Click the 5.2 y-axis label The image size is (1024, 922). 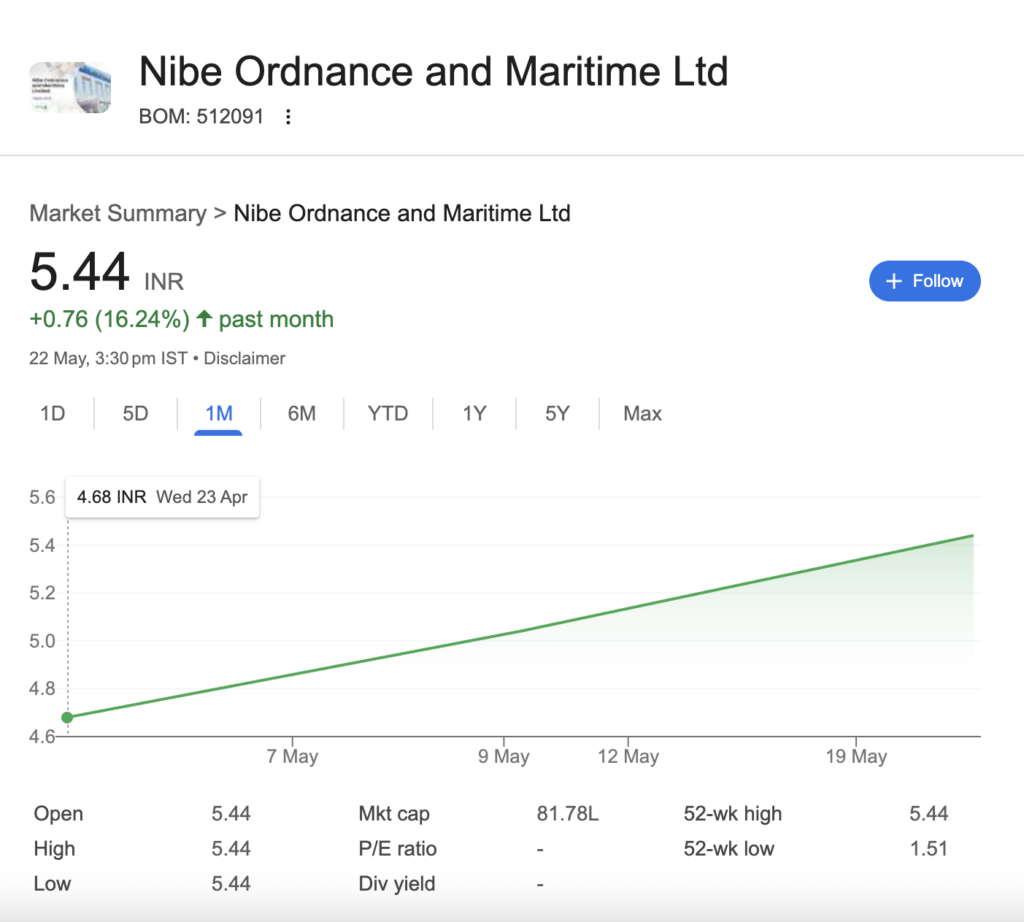(x=42, y=593)
